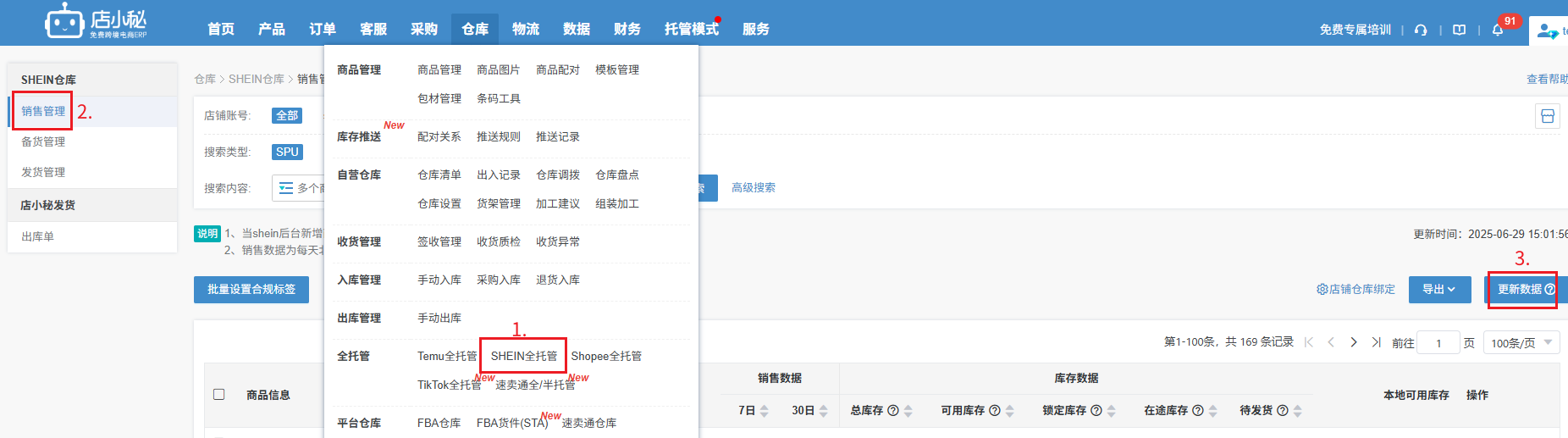Open 商品配对 under 商品管理
Screen dimensions: 1568x438
[x=558, y=69]
